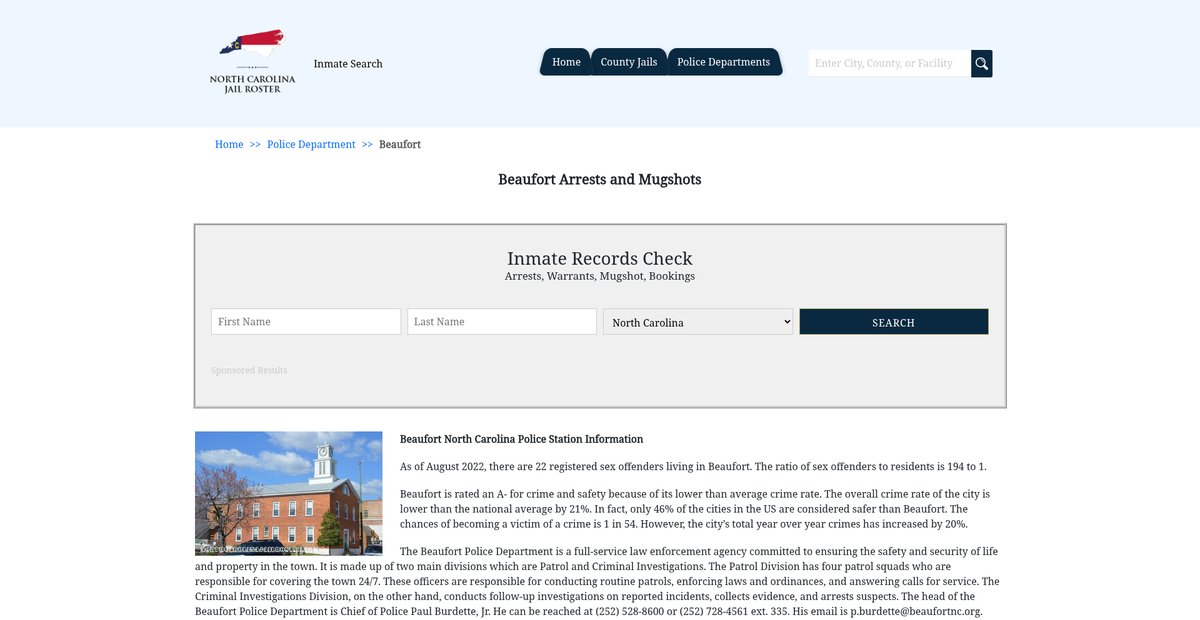Click the Inmate Search text beside the logo
This screenshot has width=1200, height=620.
[348, 64]
